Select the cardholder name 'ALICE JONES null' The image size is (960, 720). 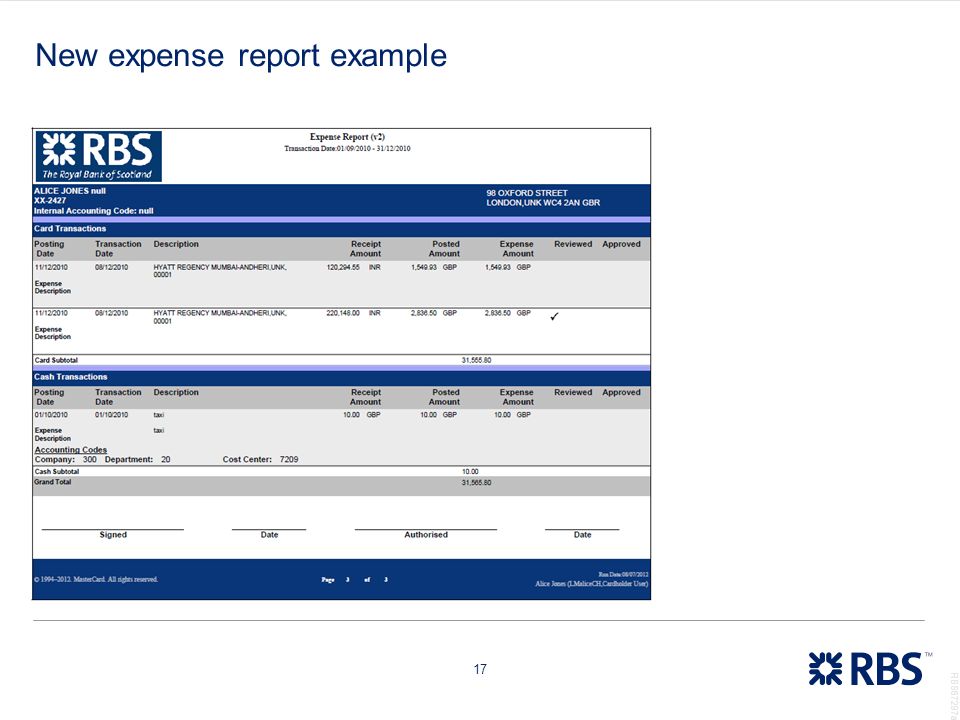point(70,191)
